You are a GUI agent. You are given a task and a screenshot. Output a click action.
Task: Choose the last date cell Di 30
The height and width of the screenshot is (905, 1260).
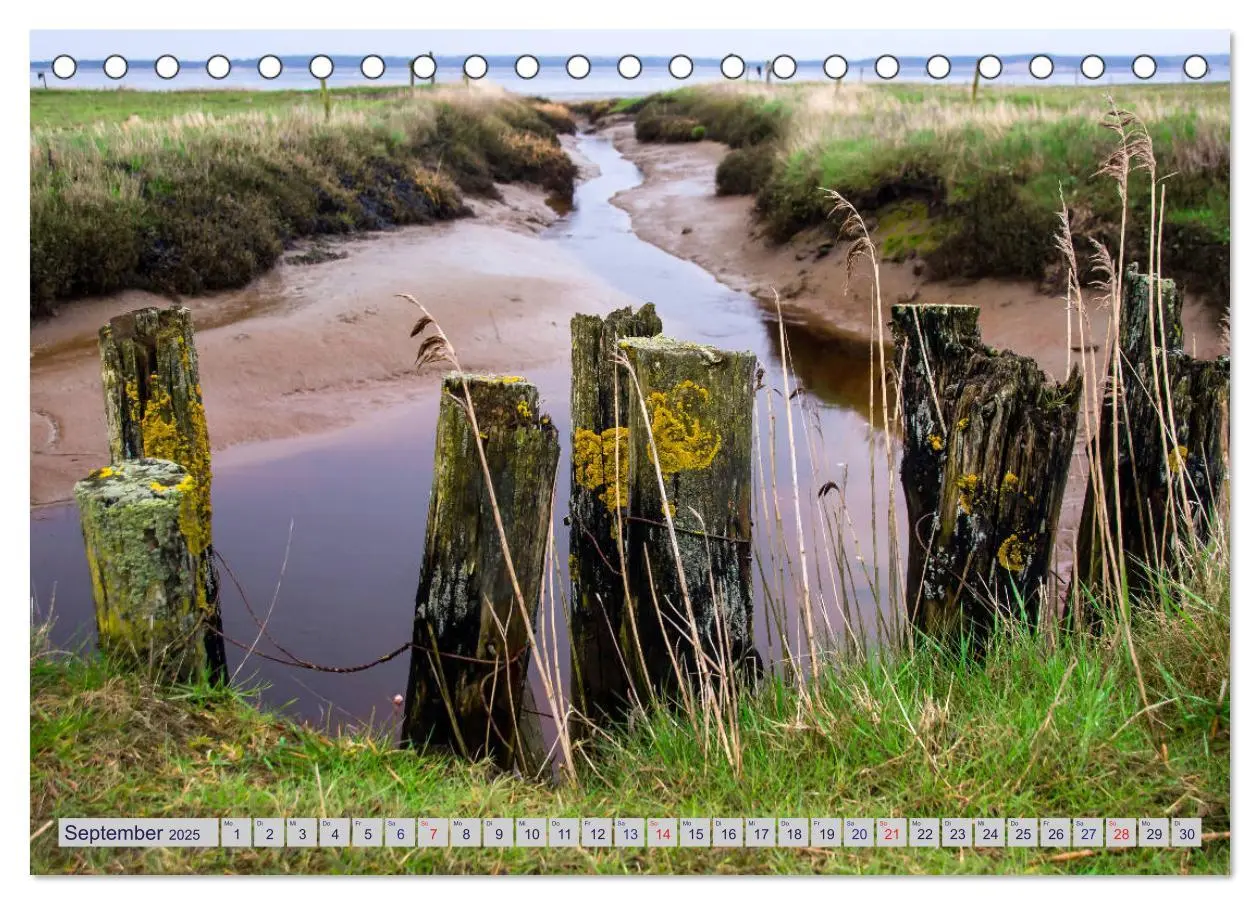point(1187,833)
